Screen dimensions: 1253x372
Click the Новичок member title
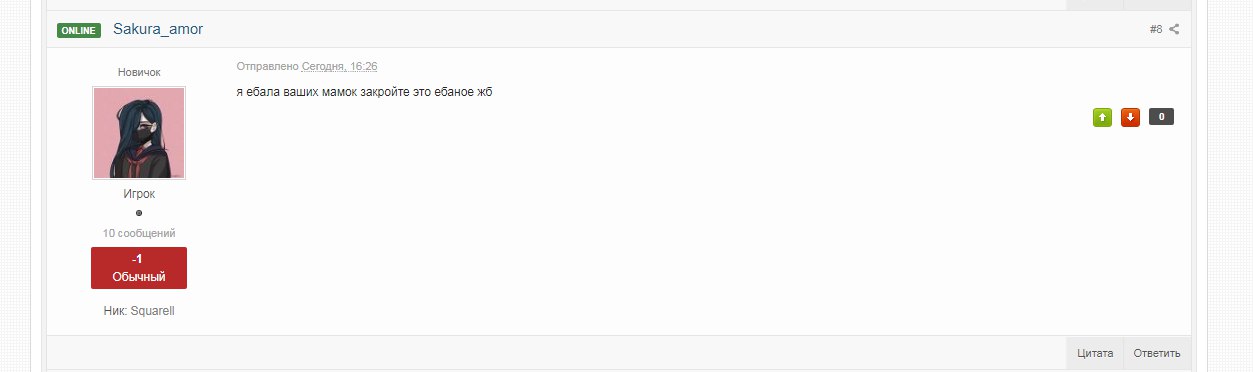pyautogui.click(x=139, y=72)
